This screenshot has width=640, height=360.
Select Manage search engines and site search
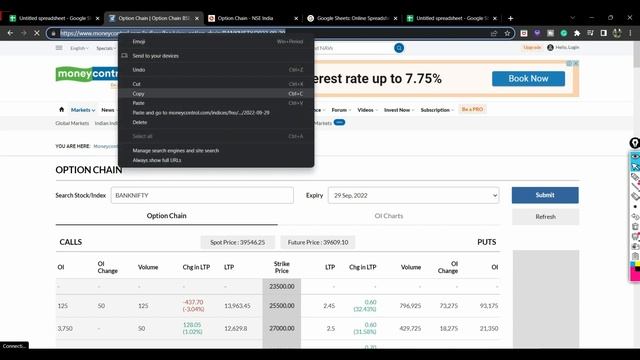pos(216,151)
